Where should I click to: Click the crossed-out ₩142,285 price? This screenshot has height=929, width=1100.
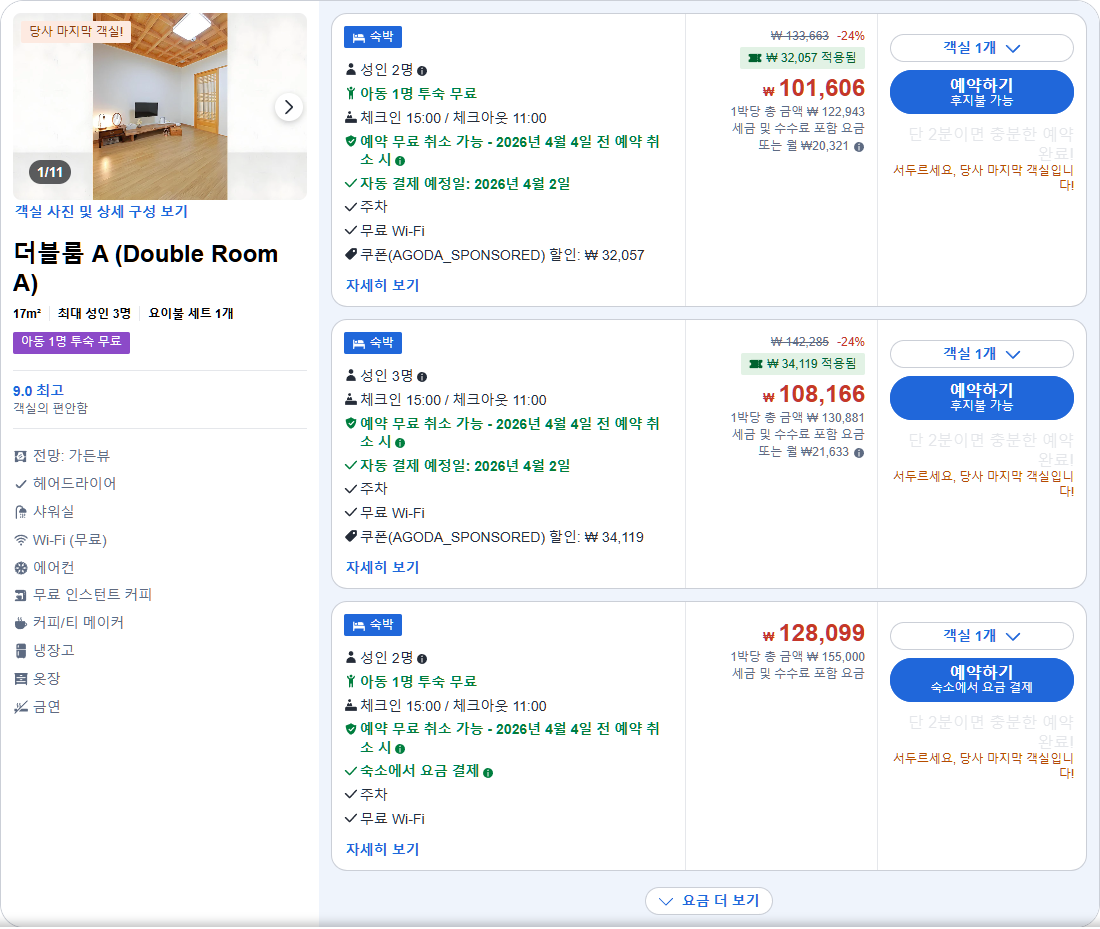click(800, 342)
